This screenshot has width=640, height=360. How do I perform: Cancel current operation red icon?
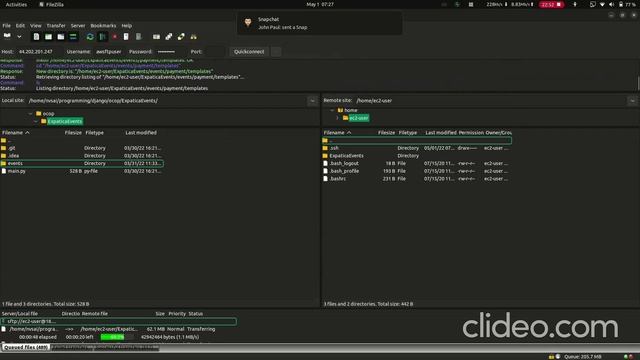tap(115, 37)
